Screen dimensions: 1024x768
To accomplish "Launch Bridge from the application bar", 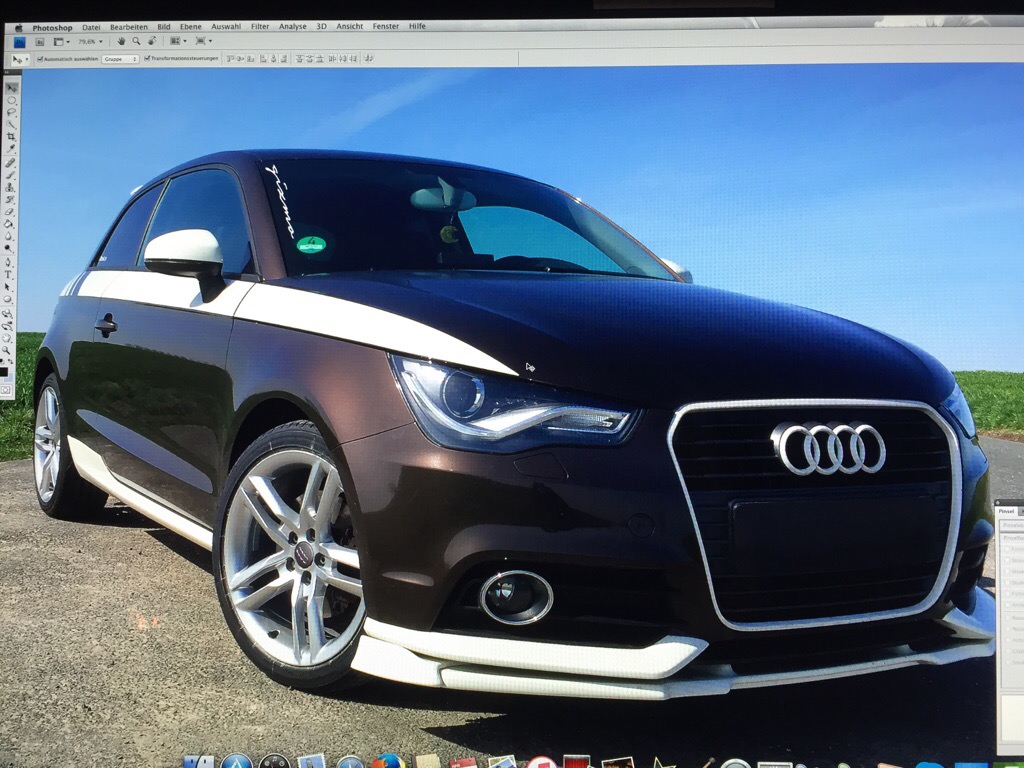I will [x=40, y=42].
